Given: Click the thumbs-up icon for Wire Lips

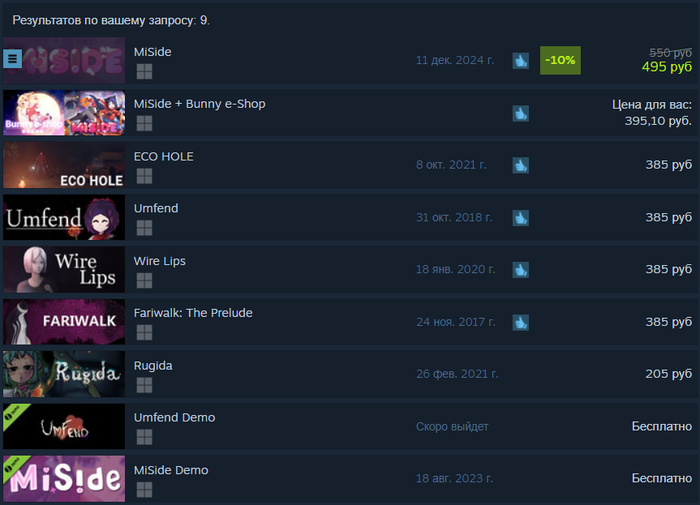Looking at the screenshot, I should pyautogui.click(x=521, y=270).
